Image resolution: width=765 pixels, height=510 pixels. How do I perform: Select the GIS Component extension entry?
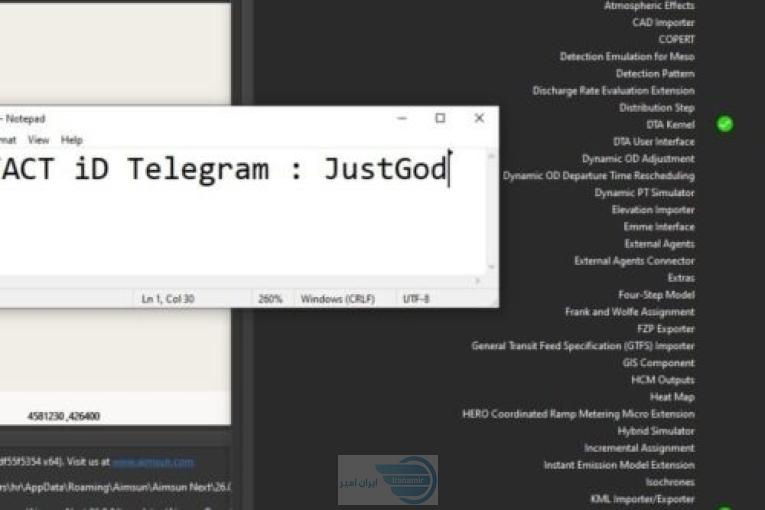point(658,363)
